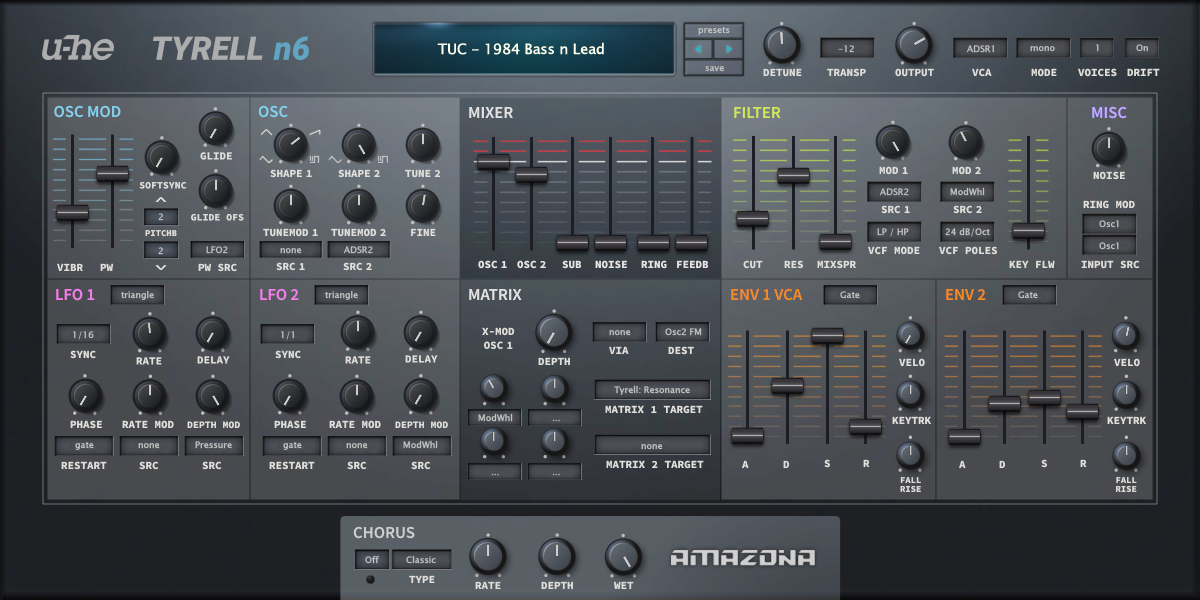
Task: Click the X-MOD DEPTH knob in MATRIX
Action: tap(553, 332)
